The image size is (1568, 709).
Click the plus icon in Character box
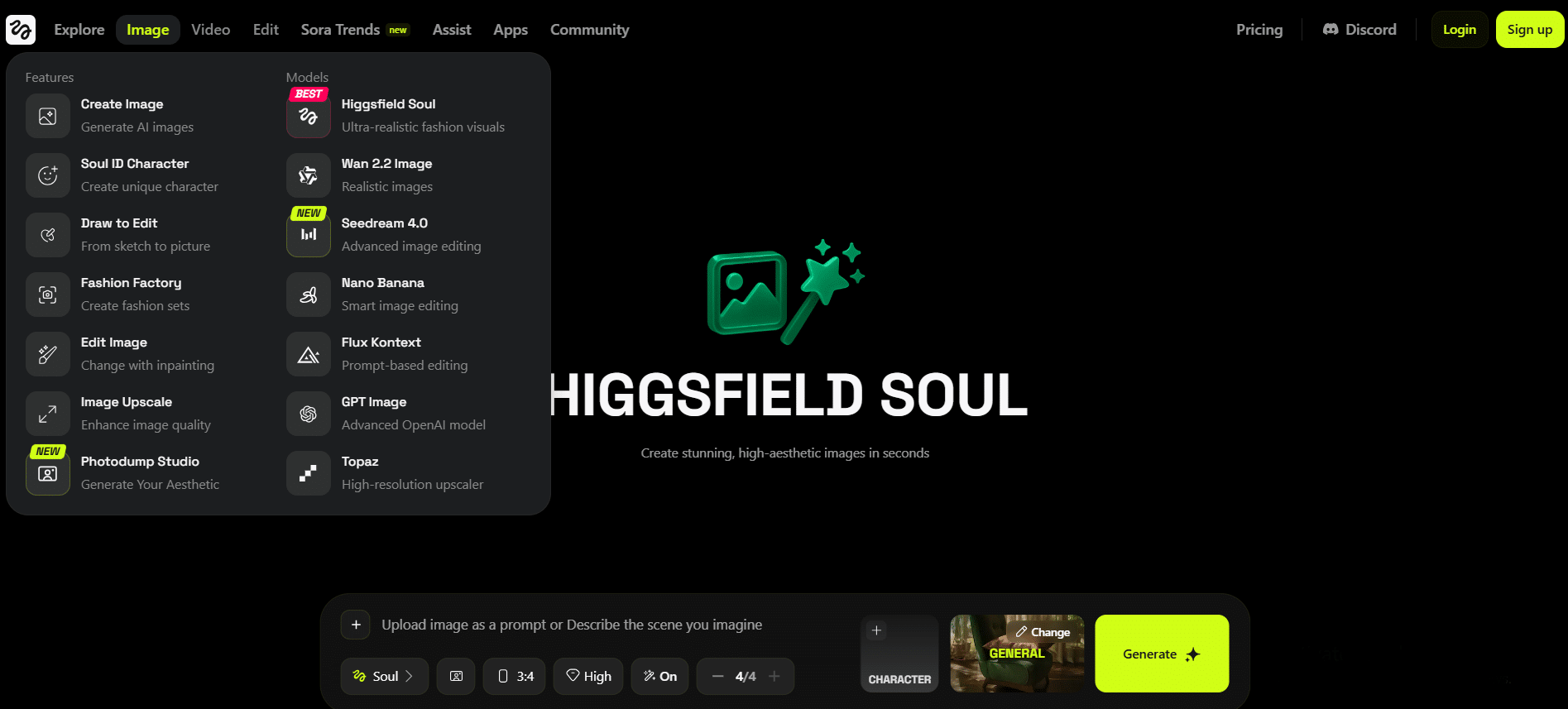(x=876, y=630)
